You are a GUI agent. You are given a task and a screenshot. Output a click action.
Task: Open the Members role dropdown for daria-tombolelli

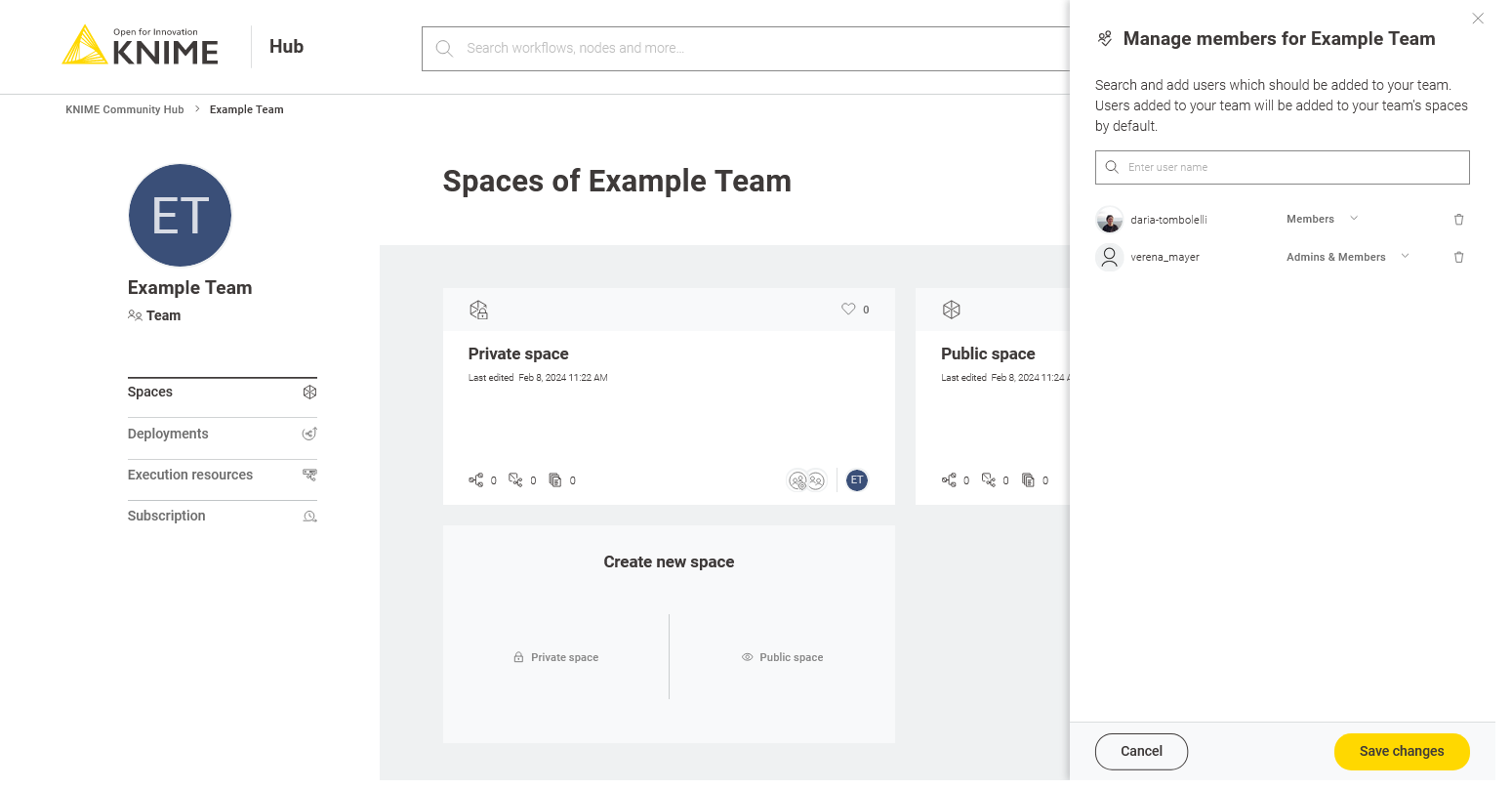(1323, 219)
